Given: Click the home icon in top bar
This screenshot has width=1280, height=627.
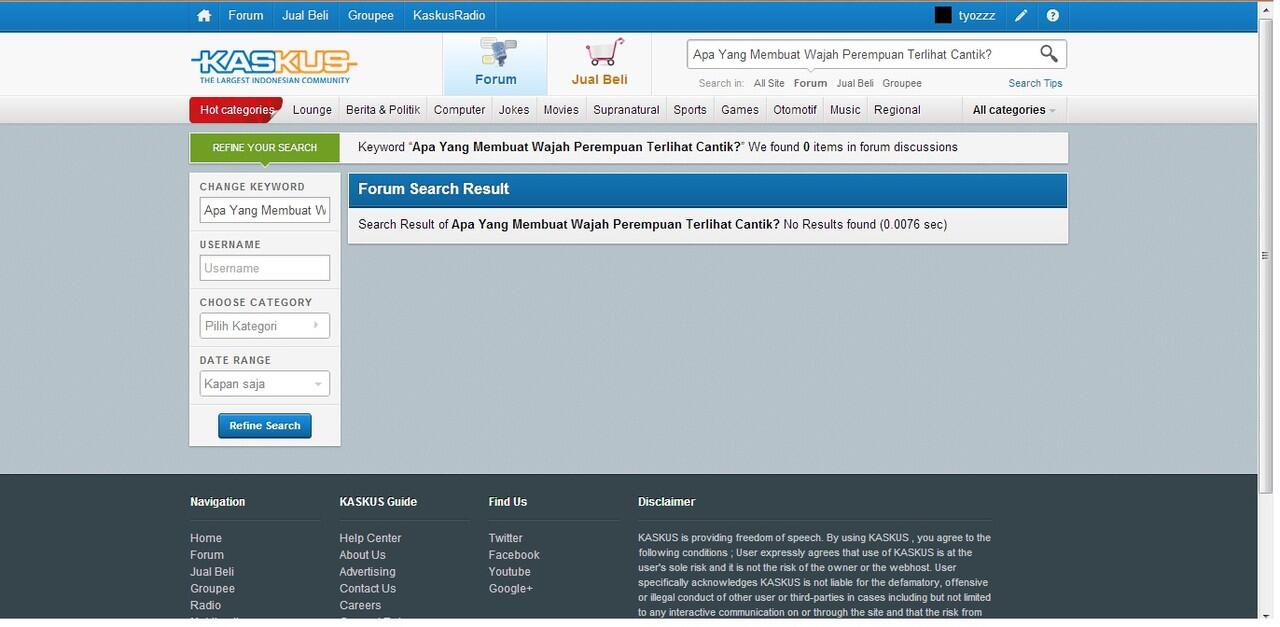Looking at the screenshot, I should (204, 16).
